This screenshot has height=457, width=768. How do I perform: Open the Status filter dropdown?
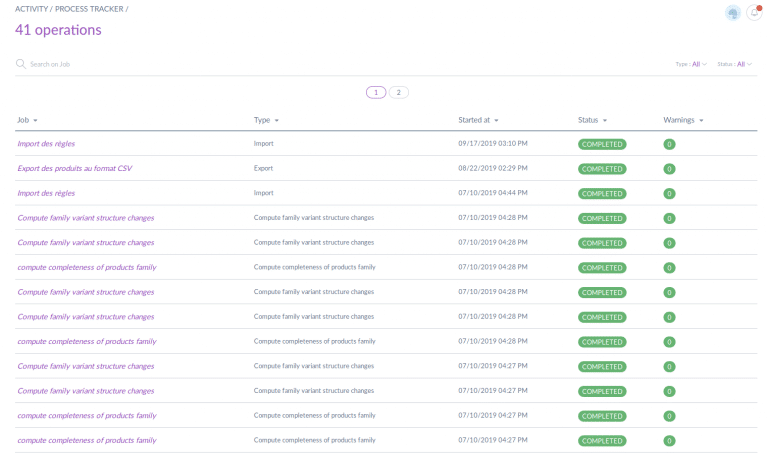(x=735, y=64)
